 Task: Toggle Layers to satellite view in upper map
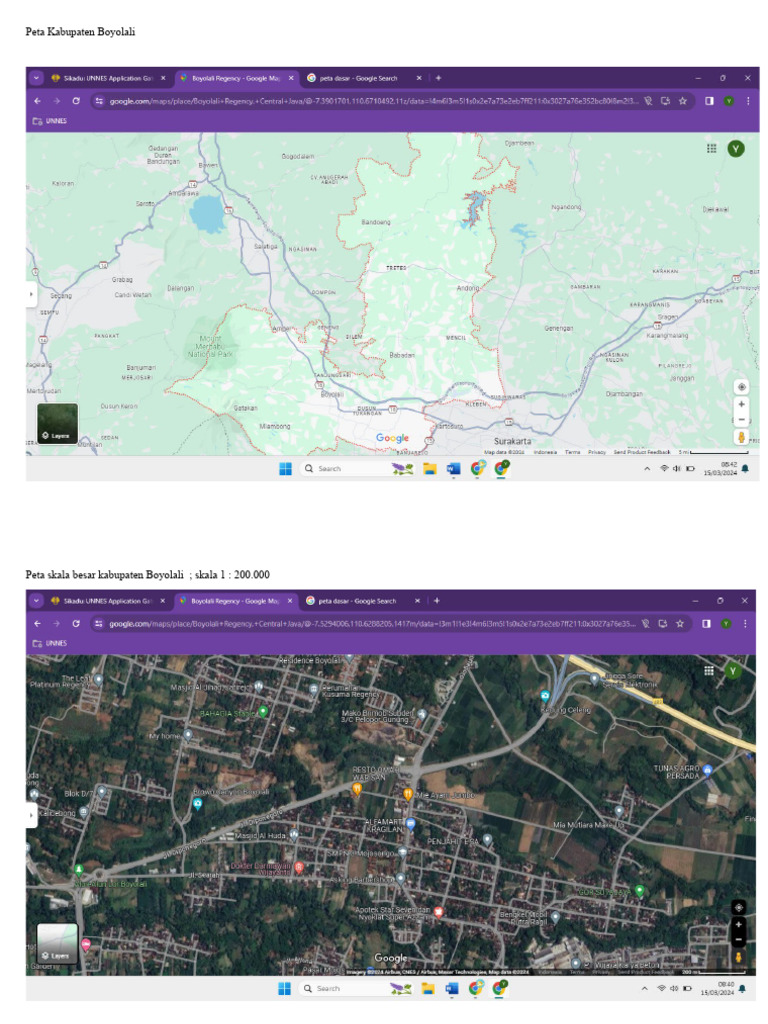(57, 424)
